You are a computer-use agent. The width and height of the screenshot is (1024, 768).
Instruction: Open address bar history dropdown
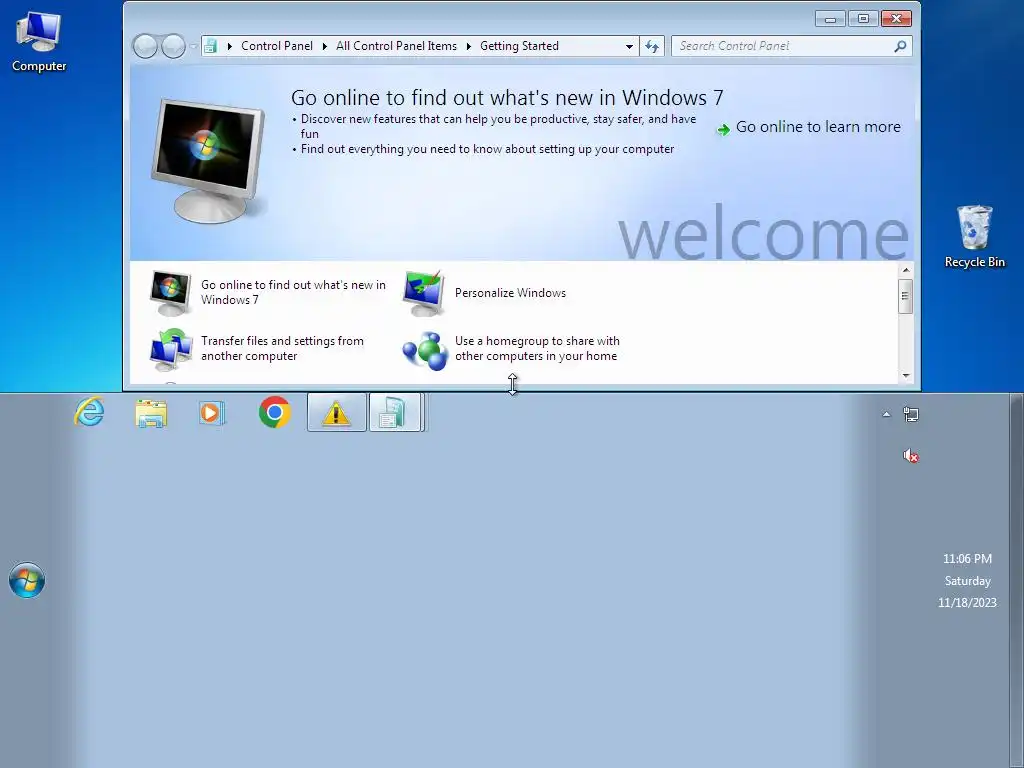629,46
